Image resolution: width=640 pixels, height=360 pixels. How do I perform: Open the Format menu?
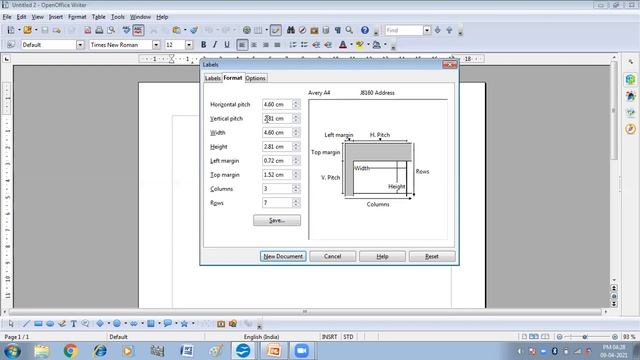click(x=77, y=17)
